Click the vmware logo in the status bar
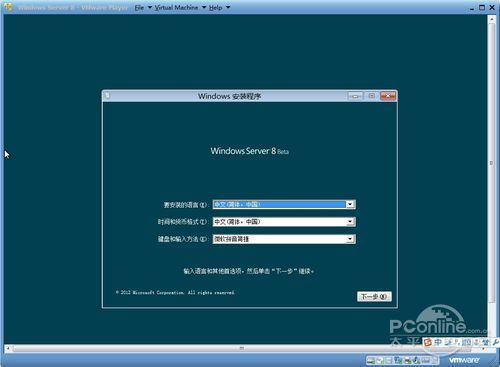The height and width of the screenshot is (367, 500). [464, 360]
